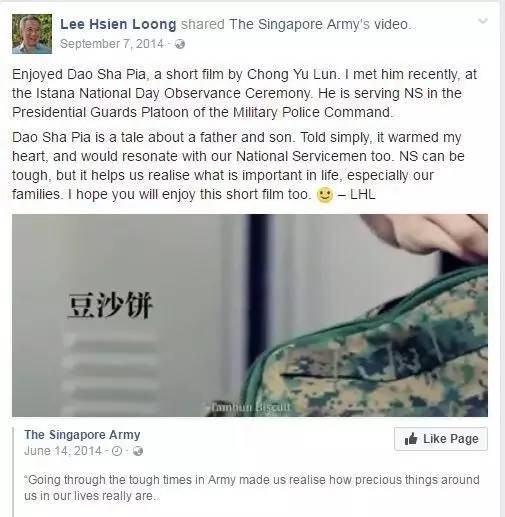Click the thumbs-up icon on Like Page
Viewport: 505px width, 517px height.
pos(411,439)
